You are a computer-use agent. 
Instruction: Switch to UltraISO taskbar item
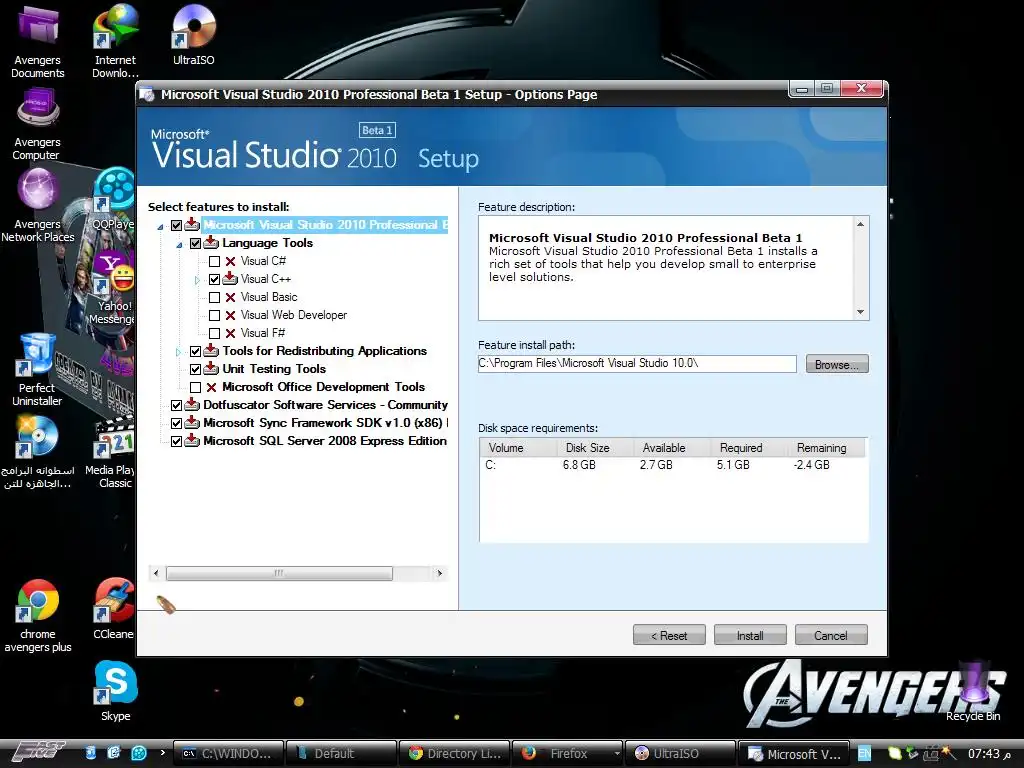point(680,754)
